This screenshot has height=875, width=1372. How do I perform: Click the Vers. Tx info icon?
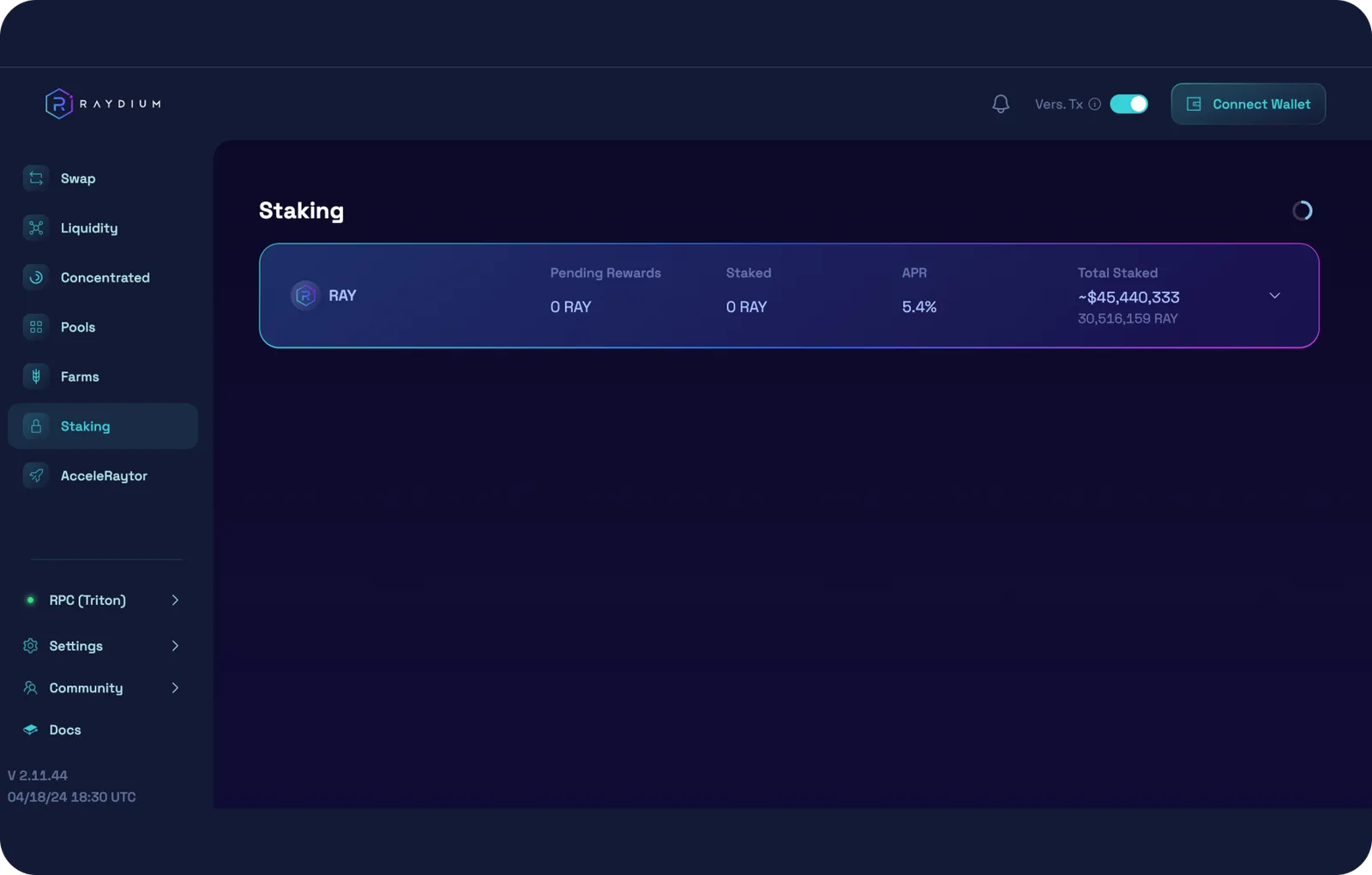point(1095,104)
